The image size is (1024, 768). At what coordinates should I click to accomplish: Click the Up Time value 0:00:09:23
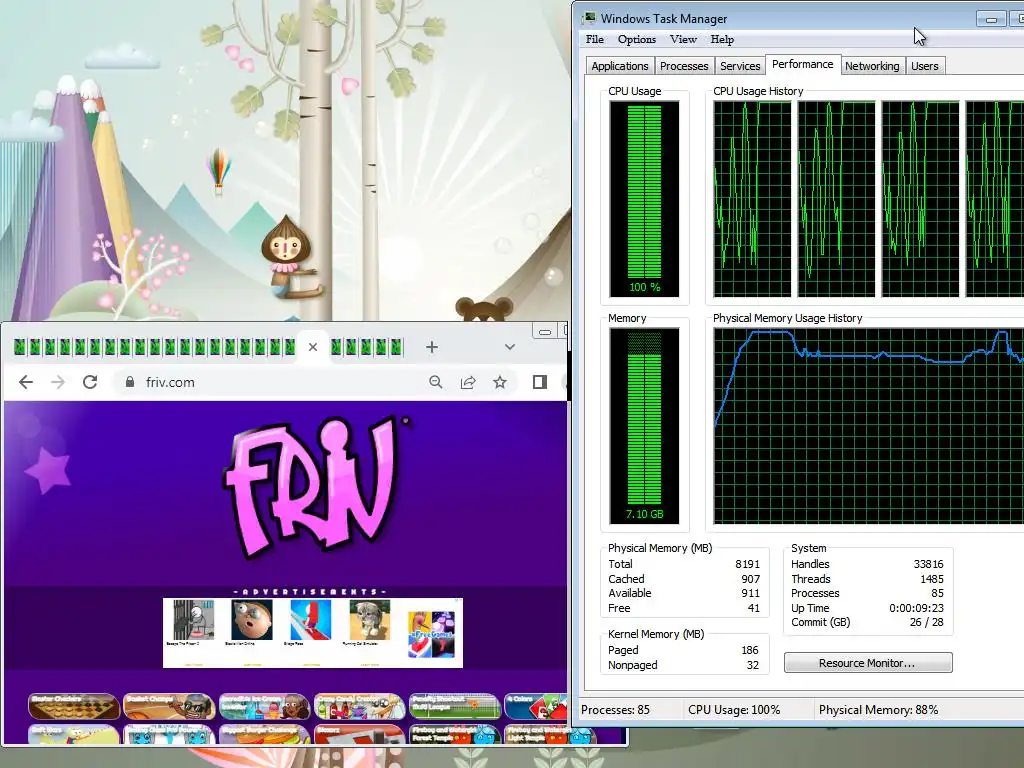point(916,608)
